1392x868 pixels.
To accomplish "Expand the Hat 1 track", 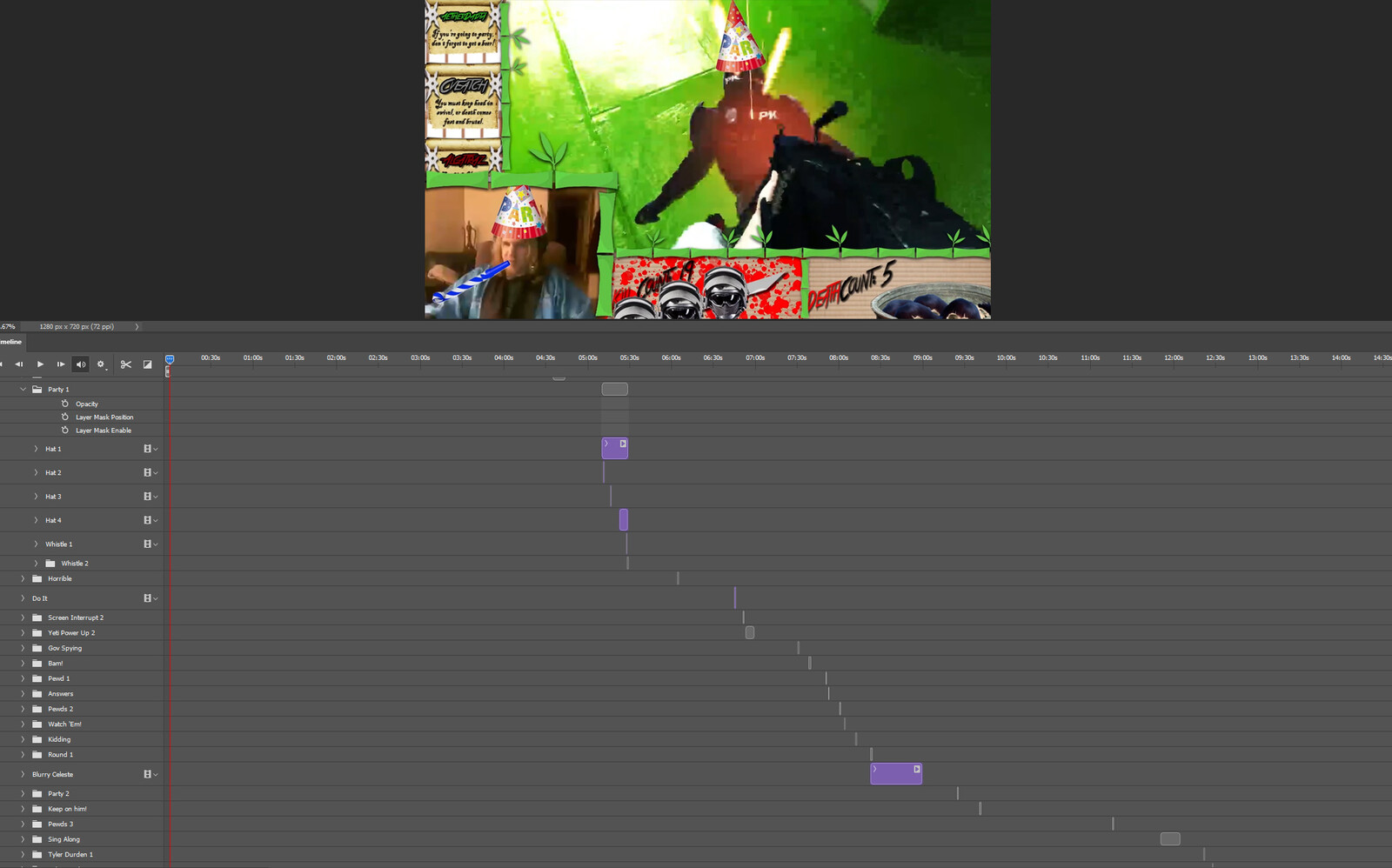I will [x=36, y=449].
